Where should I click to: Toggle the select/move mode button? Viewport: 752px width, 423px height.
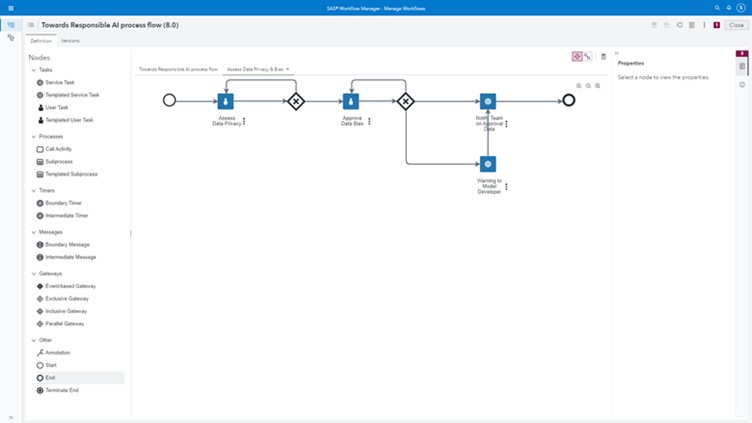tap(577, 57)
